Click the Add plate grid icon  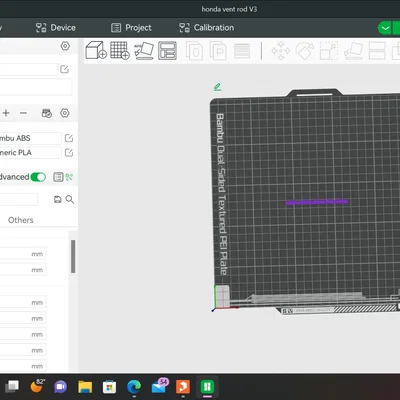pyautogui.click(x=120, y=50)
